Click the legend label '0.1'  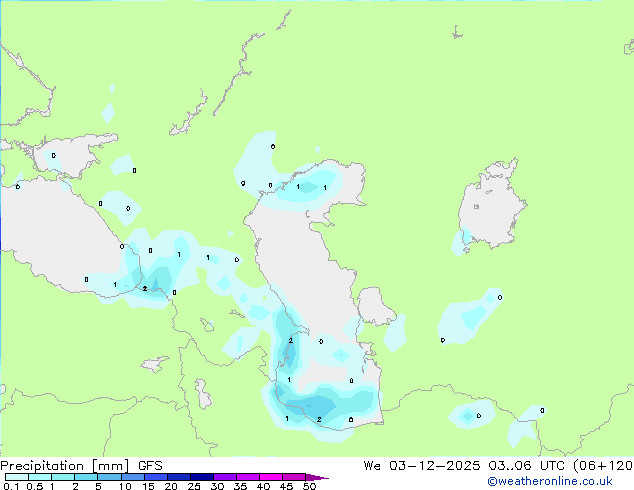click(11, 486)
